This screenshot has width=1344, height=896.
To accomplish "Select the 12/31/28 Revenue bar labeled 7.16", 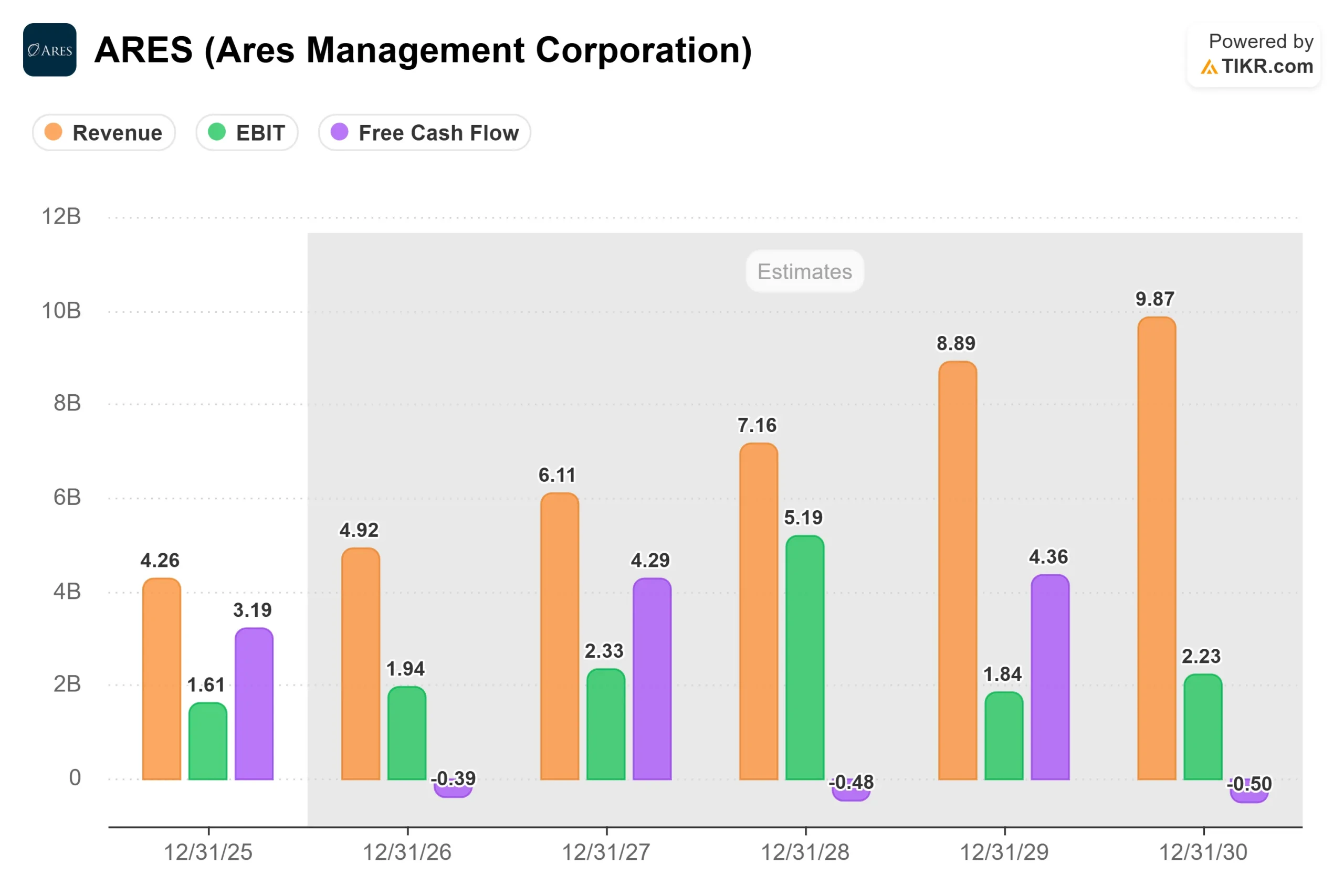I will pos(759,612).
